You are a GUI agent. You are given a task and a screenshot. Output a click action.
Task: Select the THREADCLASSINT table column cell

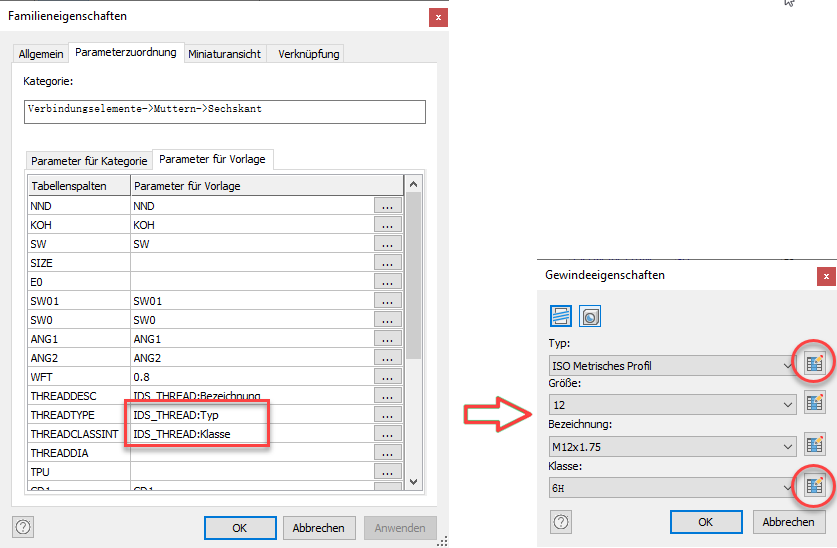click(79, 434)
